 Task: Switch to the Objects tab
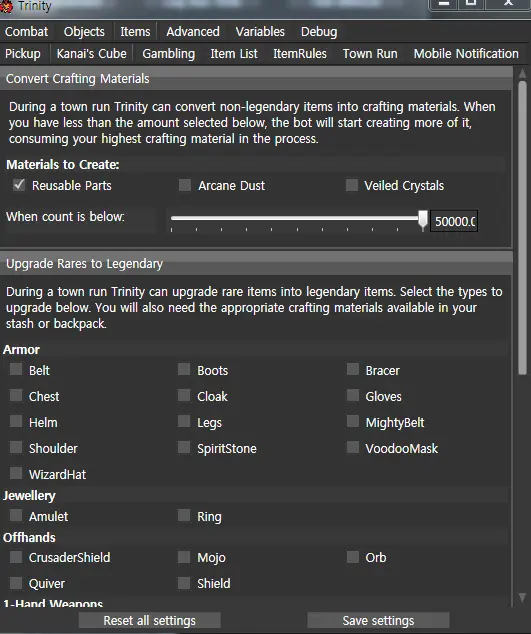84,32
